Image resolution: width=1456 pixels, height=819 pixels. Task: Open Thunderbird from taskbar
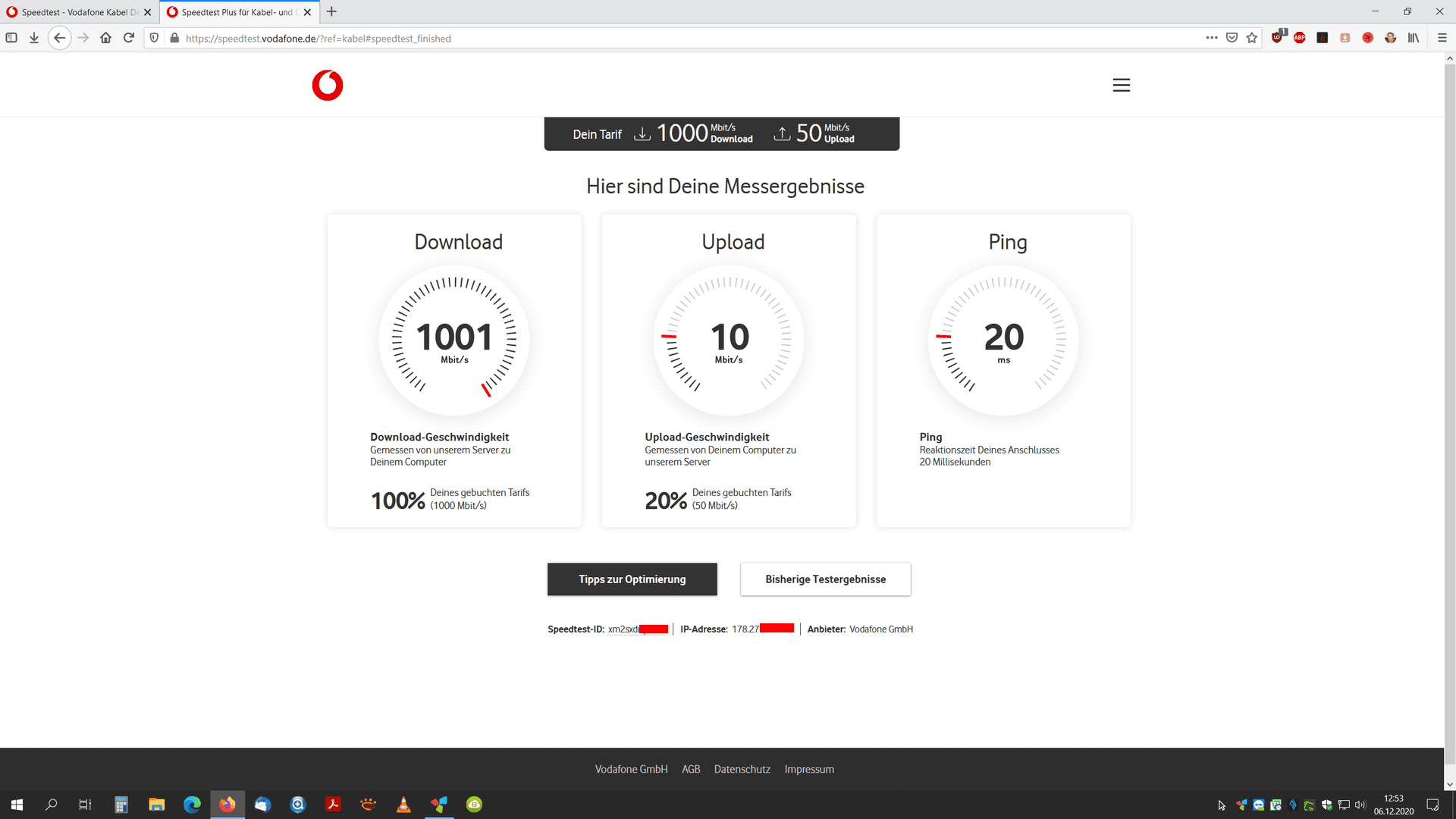(x=262, y=805)
